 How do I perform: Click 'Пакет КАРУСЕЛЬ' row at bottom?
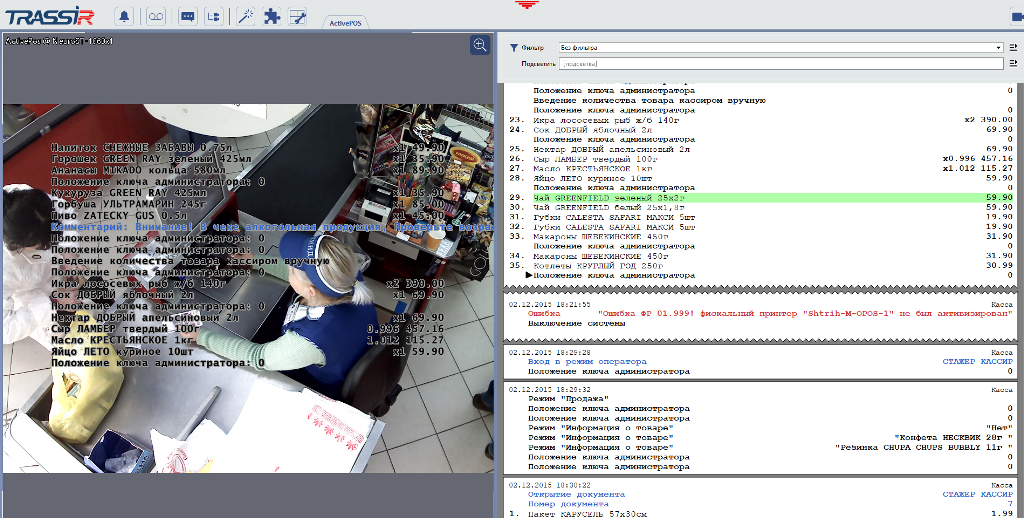(x=761, y=514)
